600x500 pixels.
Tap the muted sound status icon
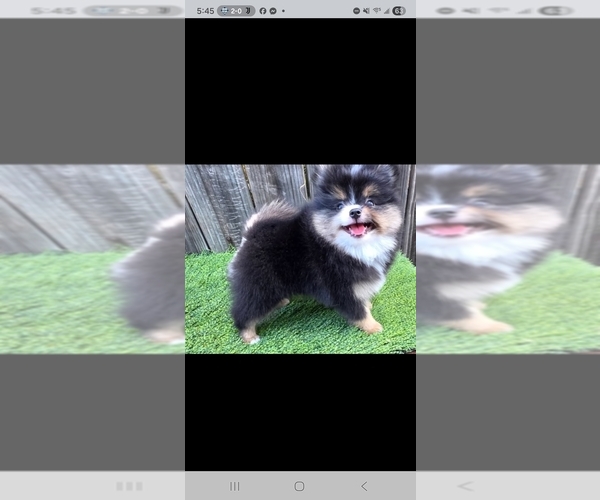(366, 11)
